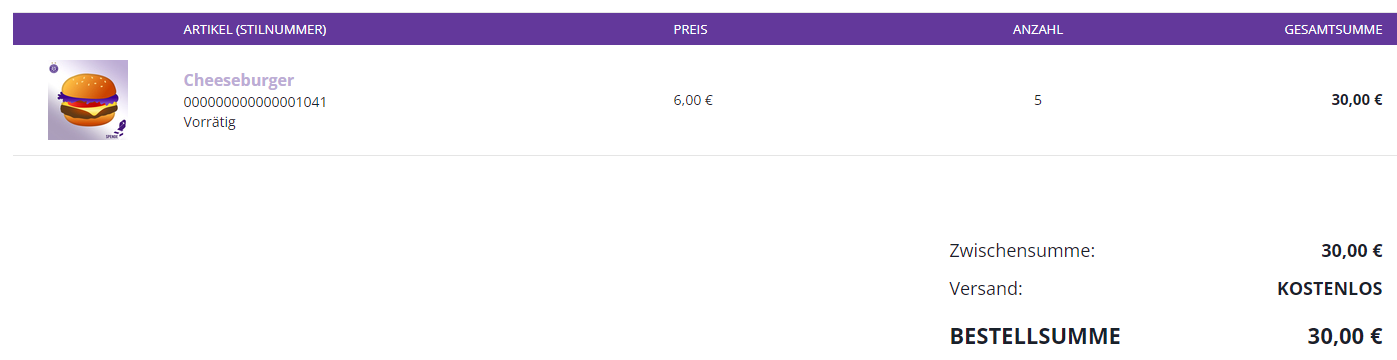The width and height of the screenshot is (1397, 360).
Task: Click the Versand label
Action: pos(986,289)
